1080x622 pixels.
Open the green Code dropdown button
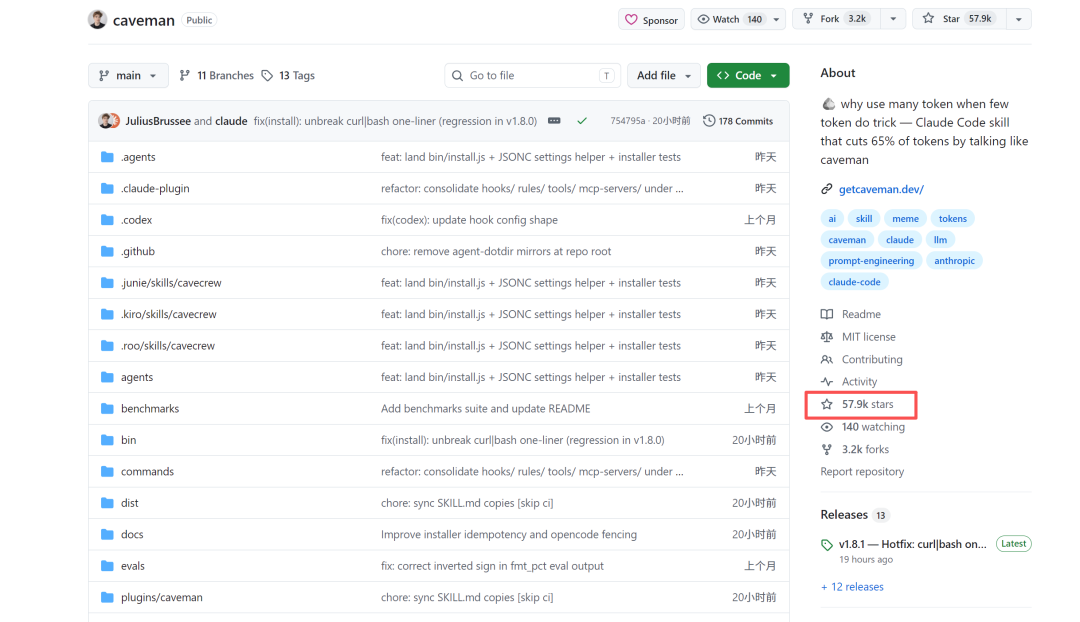pos(748,75)
